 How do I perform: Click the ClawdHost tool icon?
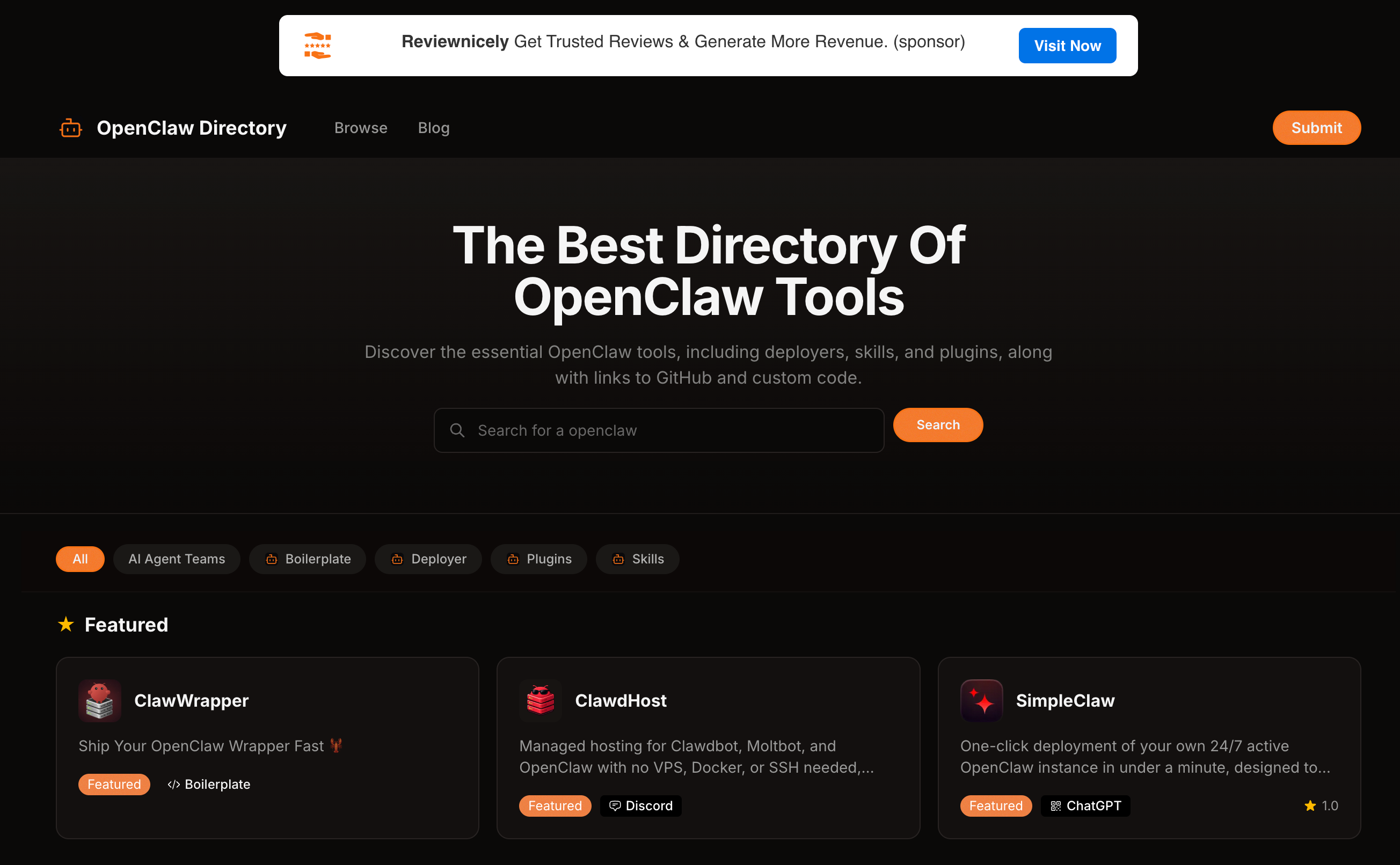click(540, 700)
